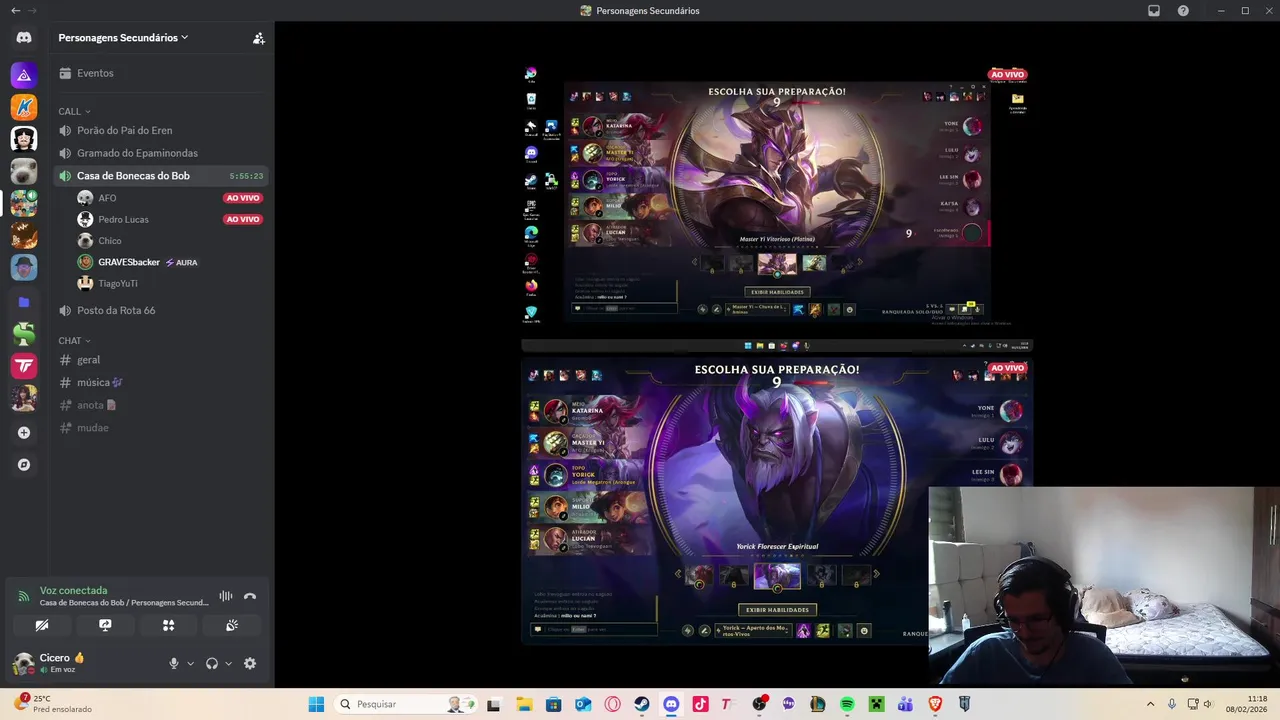Open File Explorer from taskbar
1280x720 pixels.
pyautogui.click(x=524, y=704)
